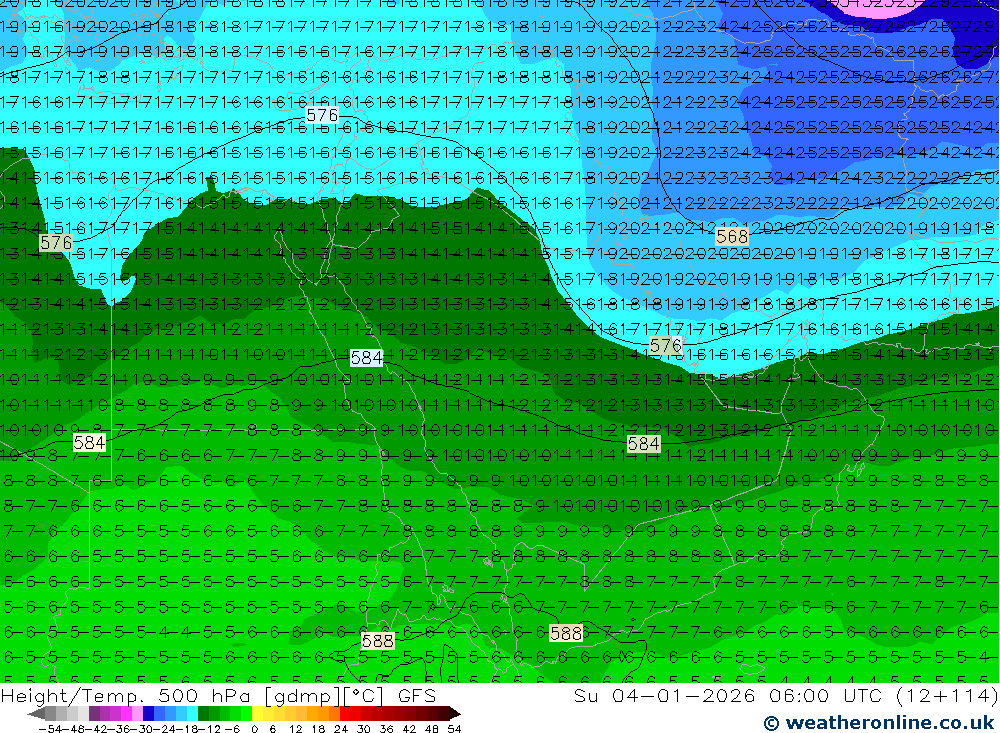Viewport: 1000px width, 733px height.
Task: Click the dark blue swatch on the color scale
Action: point(149,714)
